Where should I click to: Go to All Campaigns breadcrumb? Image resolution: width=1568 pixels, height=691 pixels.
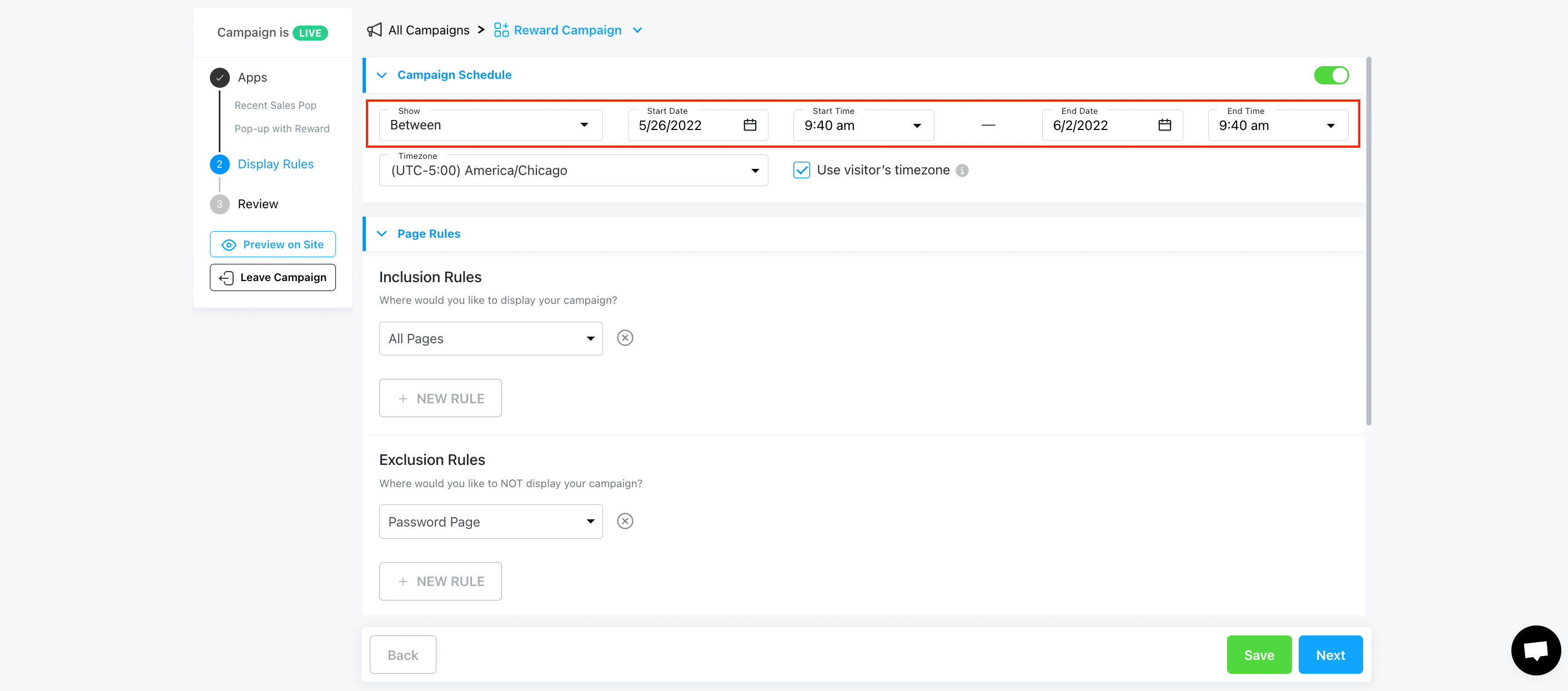(x=429, y=30)
